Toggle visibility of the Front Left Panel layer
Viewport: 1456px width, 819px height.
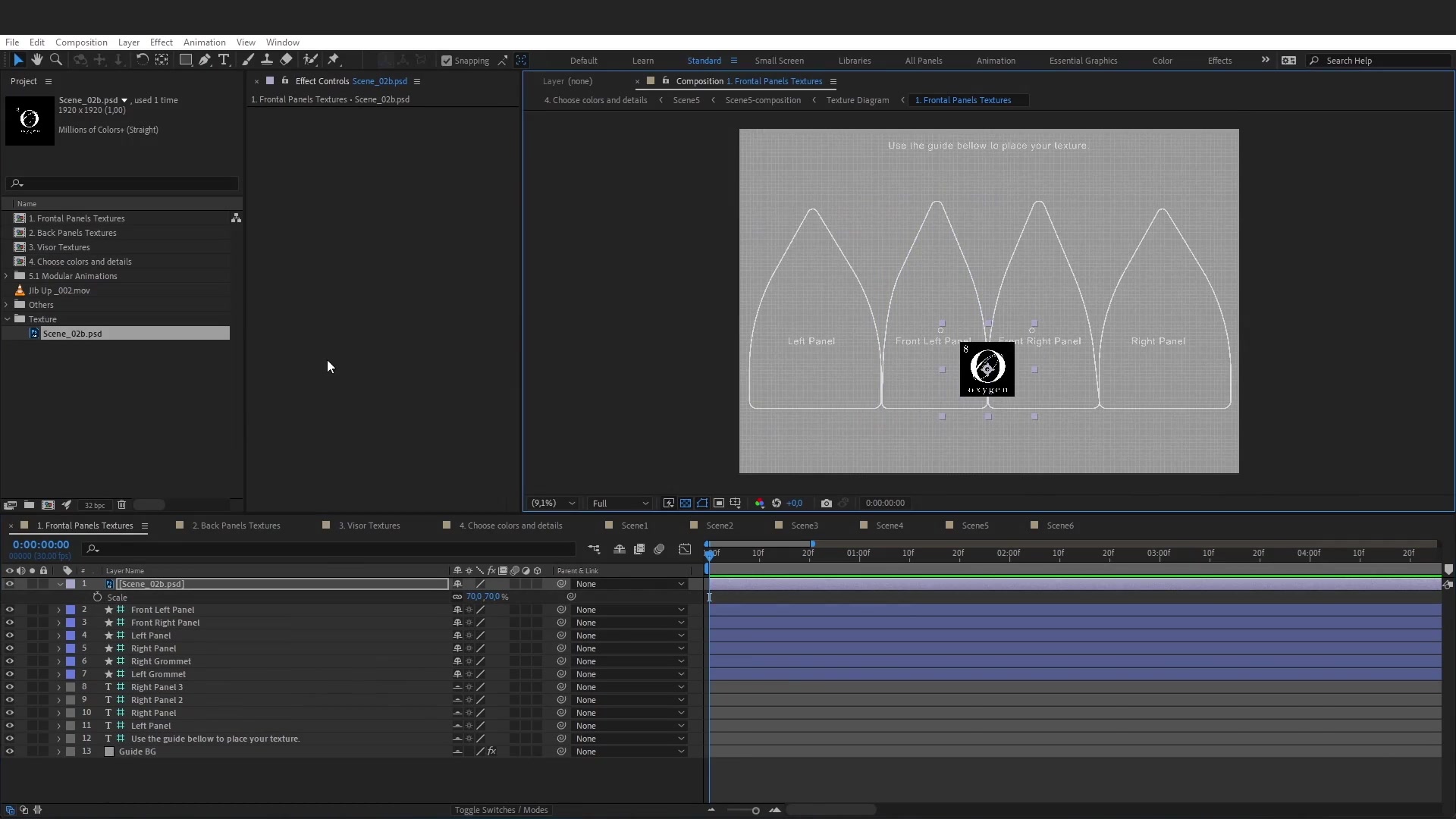pyautogui.click(x=9, y=610)
